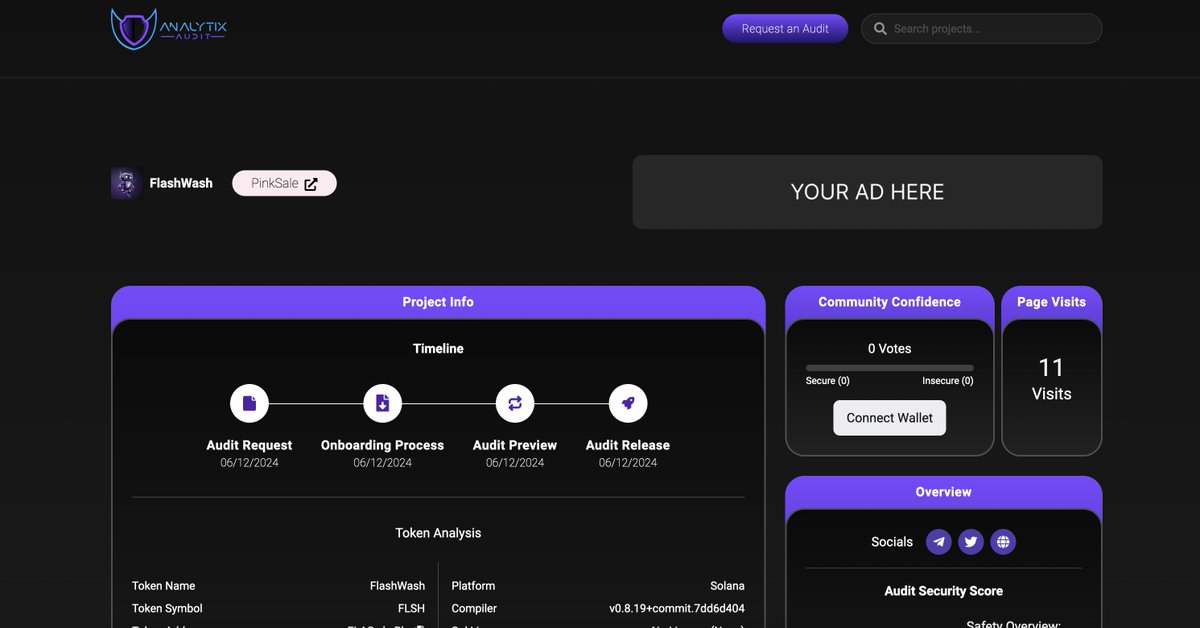1200x628 pixels.
Task: Click the Socials label
Action: pos(892,542)
